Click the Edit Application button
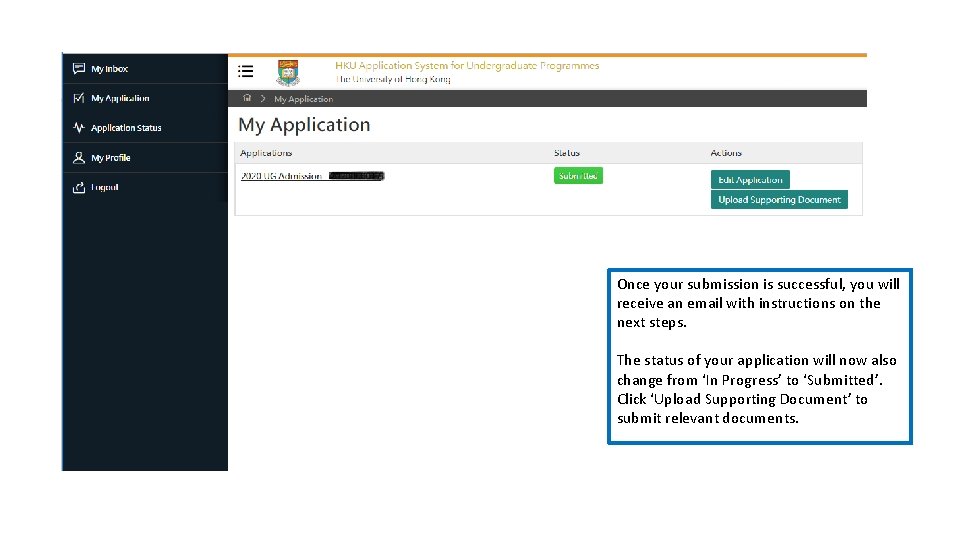Screen dimensions: 960x540 pyautogui.click(x=750, y=179)
